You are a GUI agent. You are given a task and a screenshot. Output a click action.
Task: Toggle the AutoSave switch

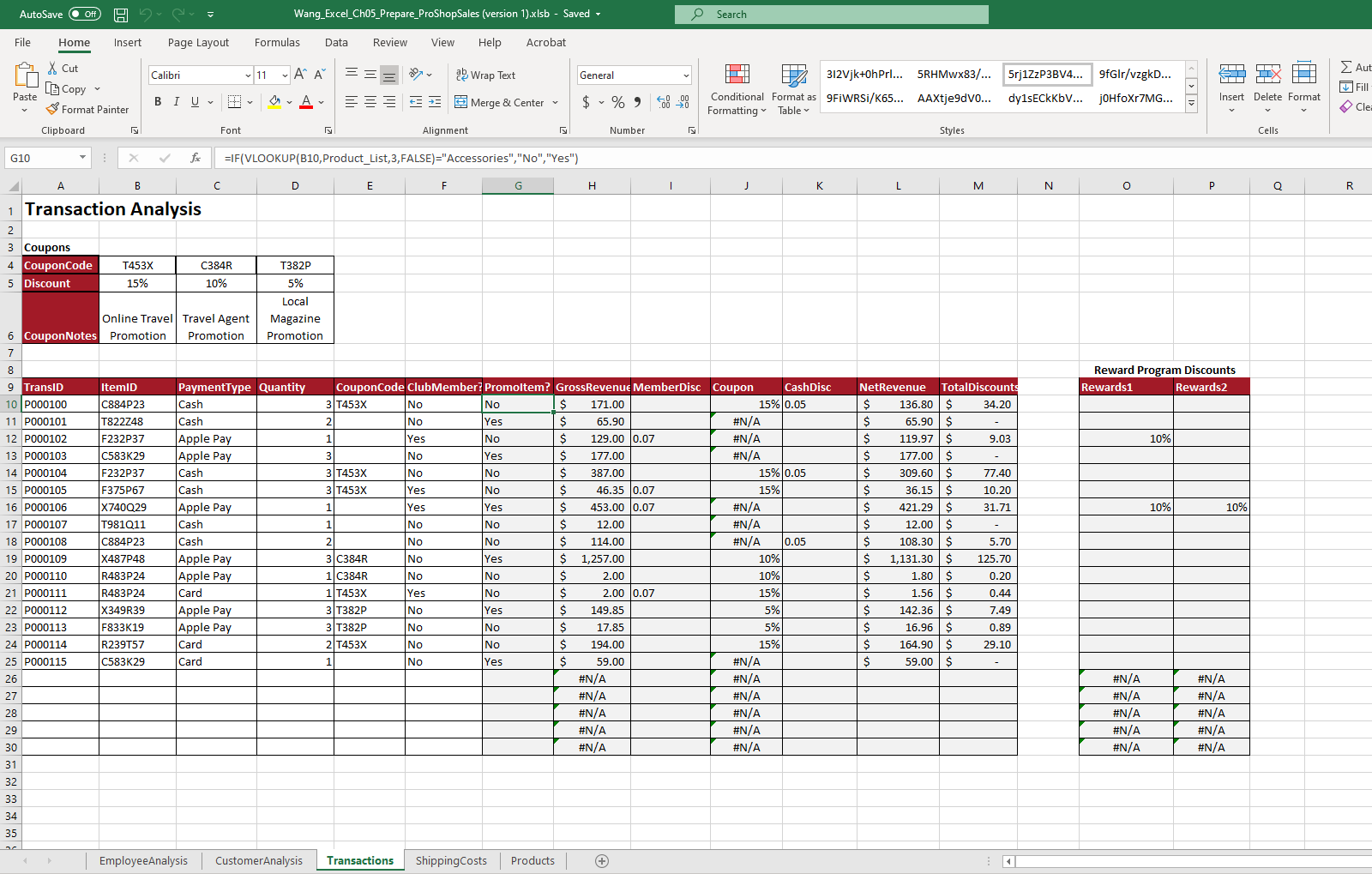[85, 14]
